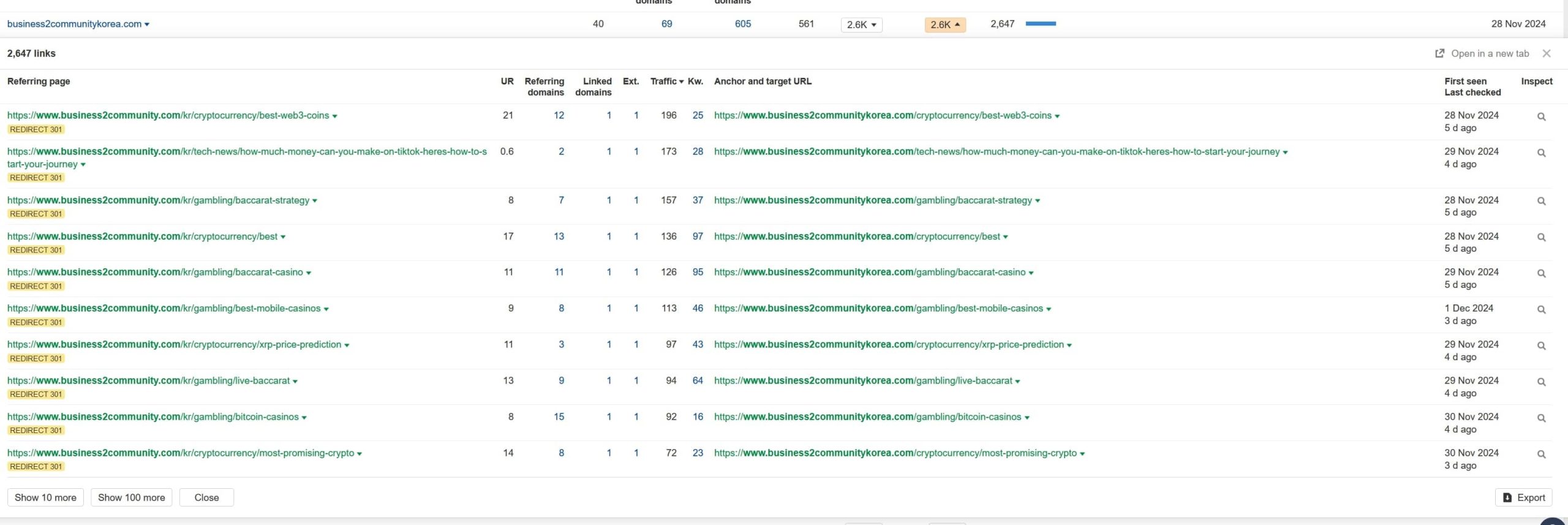Click Show 100 more button
Image resolution: width=1568 pixels, height=525 pixels.
tap(131, 497)
